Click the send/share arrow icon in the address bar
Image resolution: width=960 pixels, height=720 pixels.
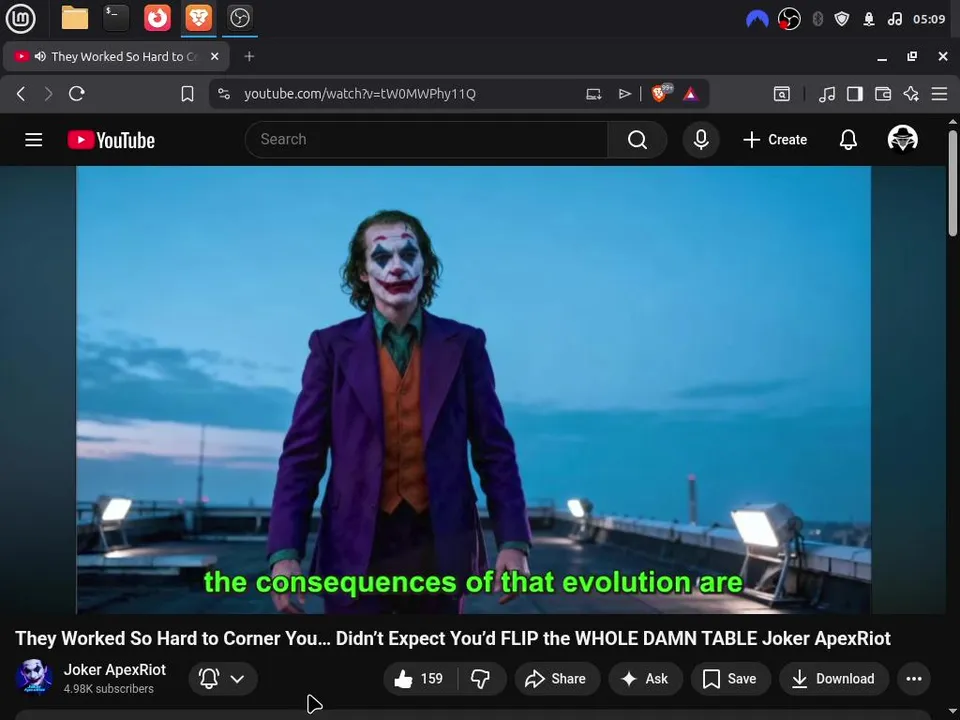624,94
